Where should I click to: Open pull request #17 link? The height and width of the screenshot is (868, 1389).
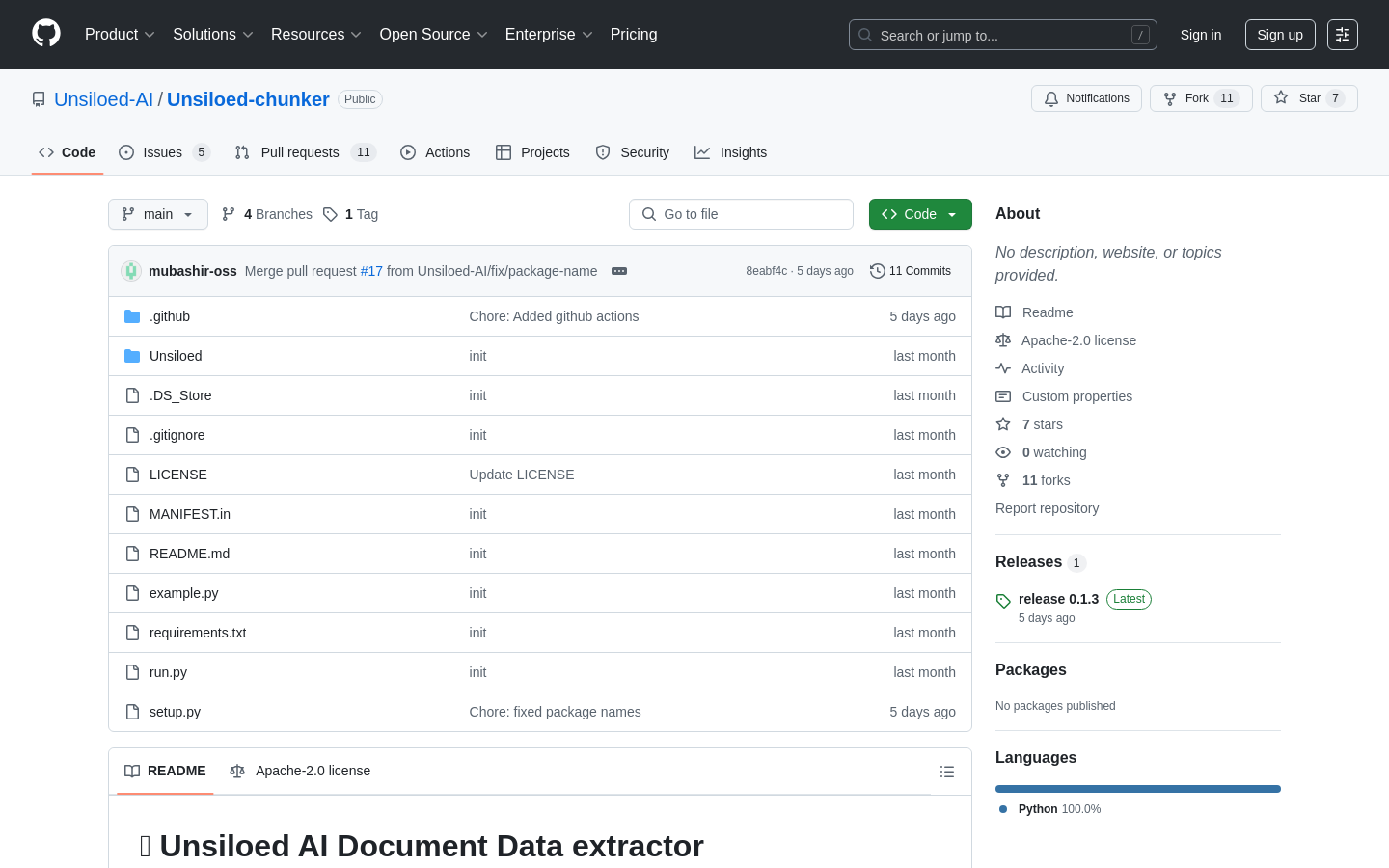(371, 271)
